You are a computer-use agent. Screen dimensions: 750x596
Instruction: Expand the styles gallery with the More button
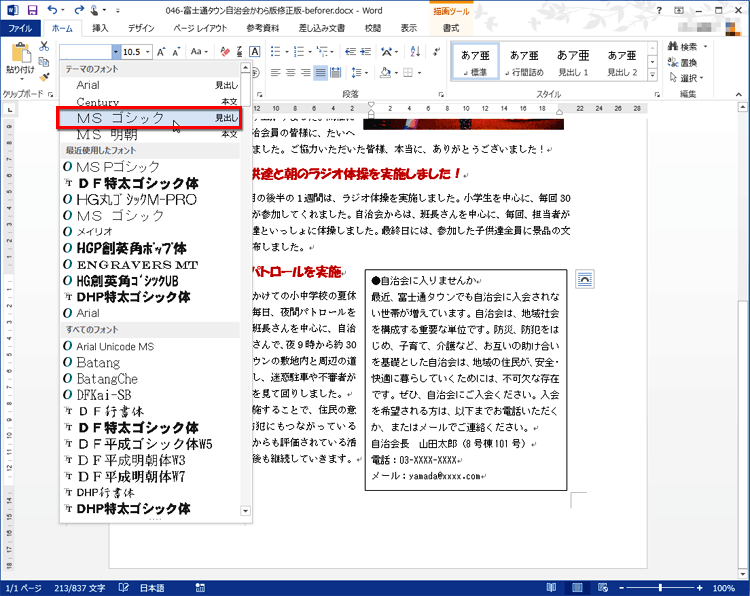pyautogui.click(x=652, y=75)
